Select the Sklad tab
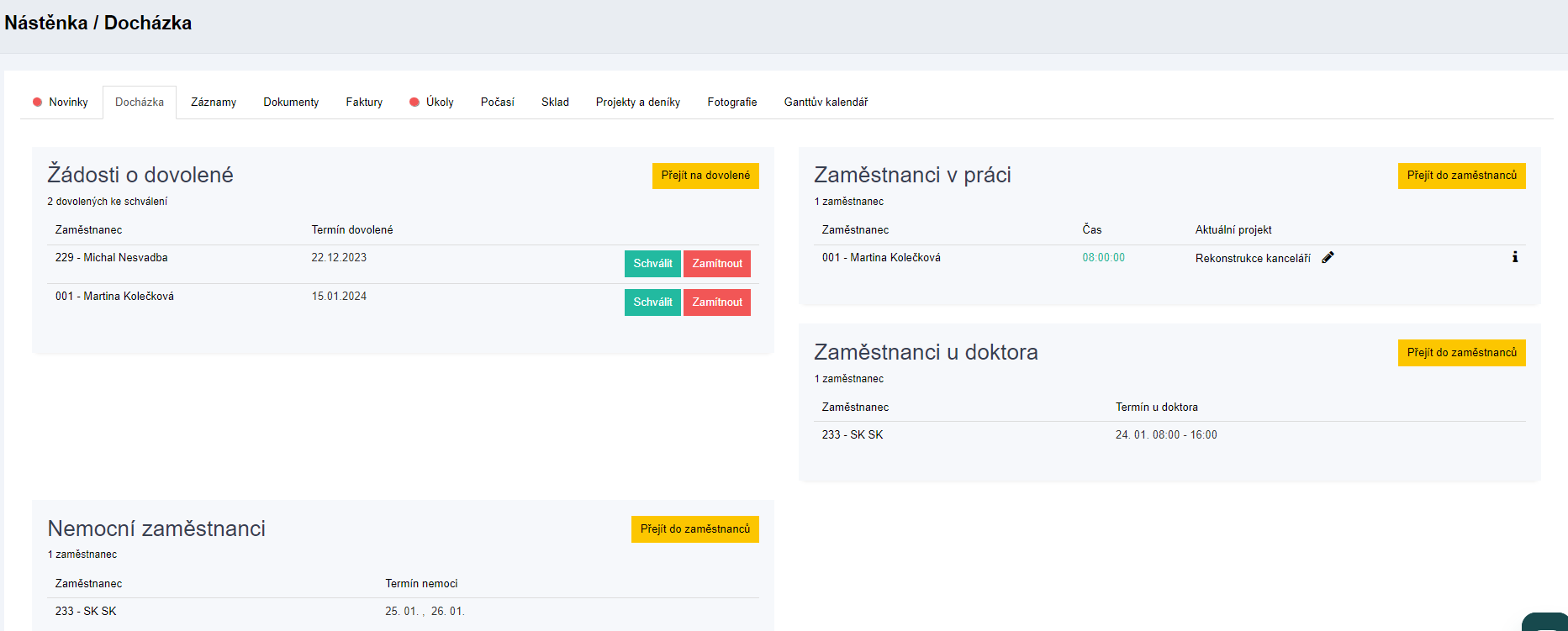The width and height of the screenshot is (1568, 631). pos(555,103)
